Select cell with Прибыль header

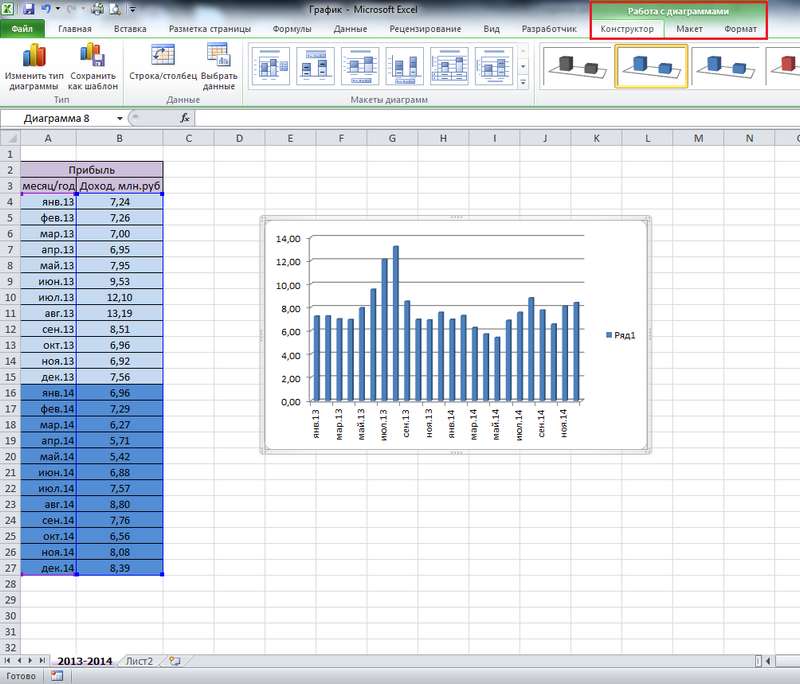coord(92,170)
